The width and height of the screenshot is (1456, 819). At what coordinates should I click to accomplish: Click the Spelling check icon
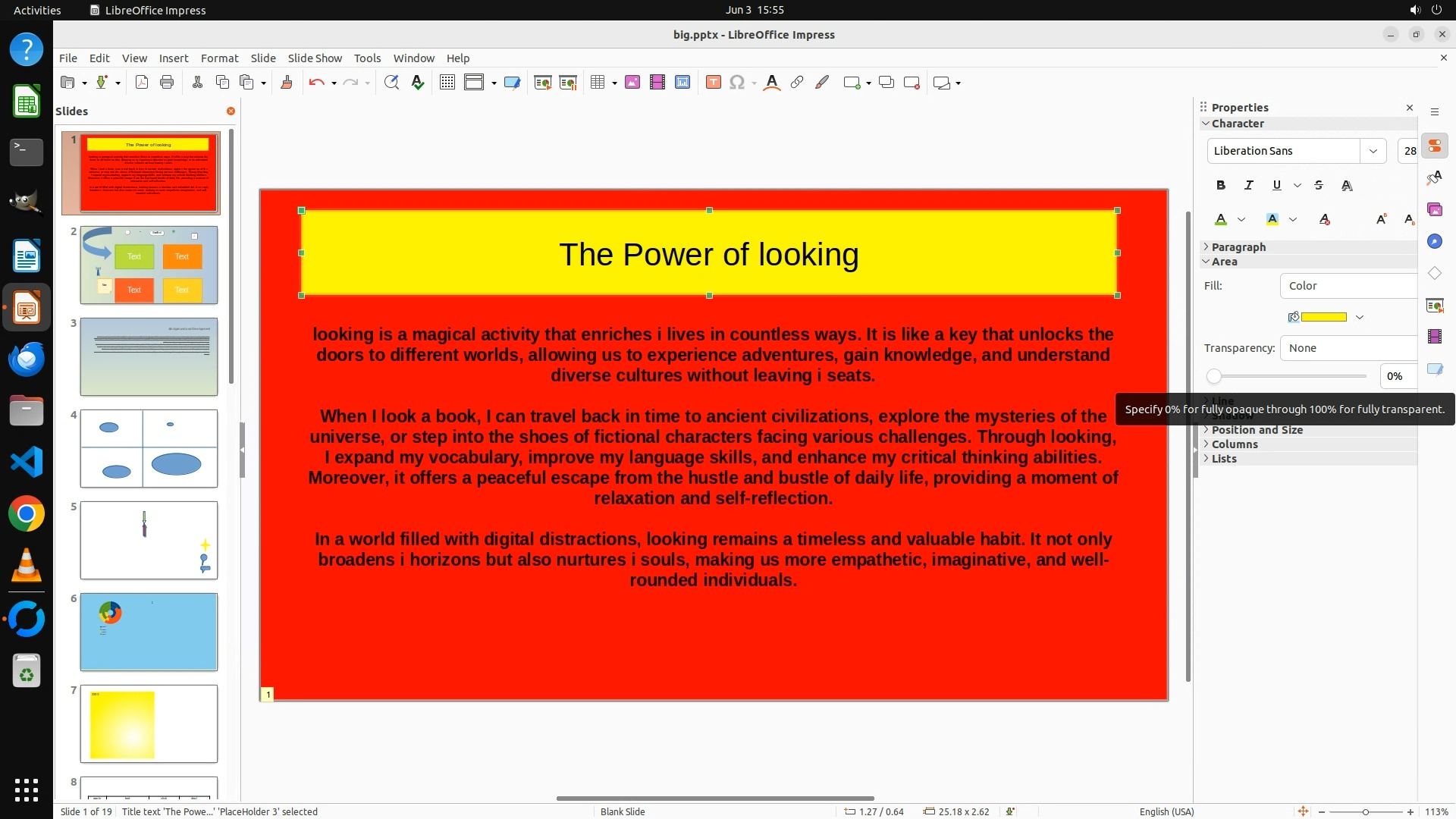pos(417,83)
